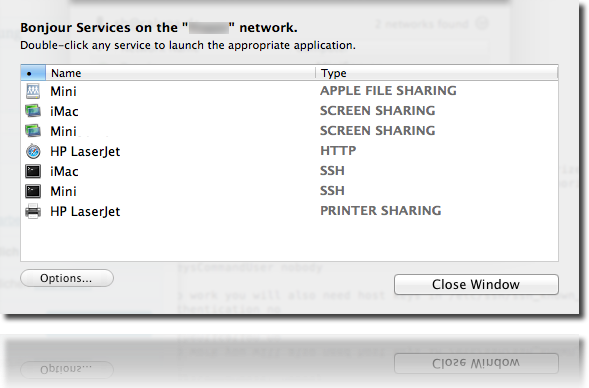The image size is (589, 388).
Task: Open the Options... button
Action: pos(67,278)
